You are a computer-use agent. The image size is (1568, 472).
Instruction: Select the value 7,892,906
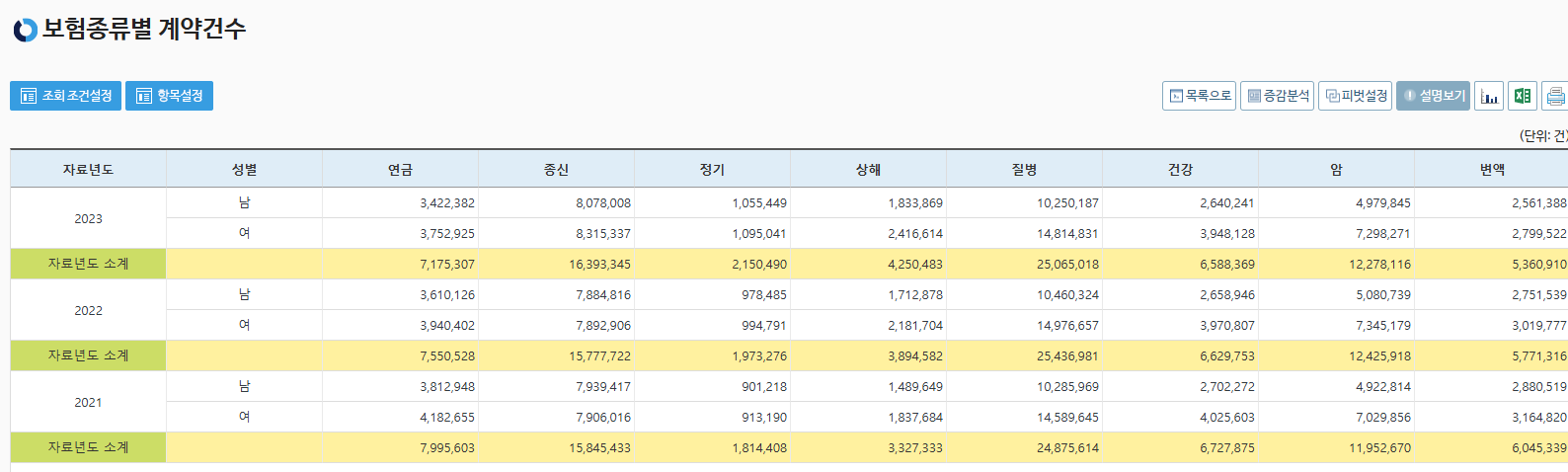[x=603, y=326]
